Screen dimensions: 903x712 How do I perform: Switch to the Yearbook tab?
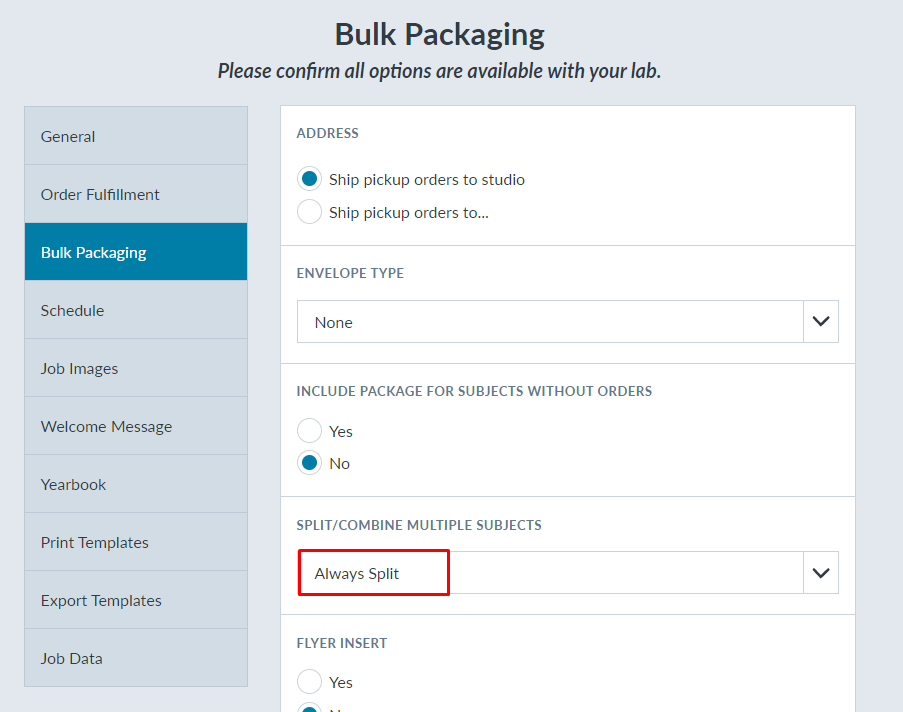136,484
